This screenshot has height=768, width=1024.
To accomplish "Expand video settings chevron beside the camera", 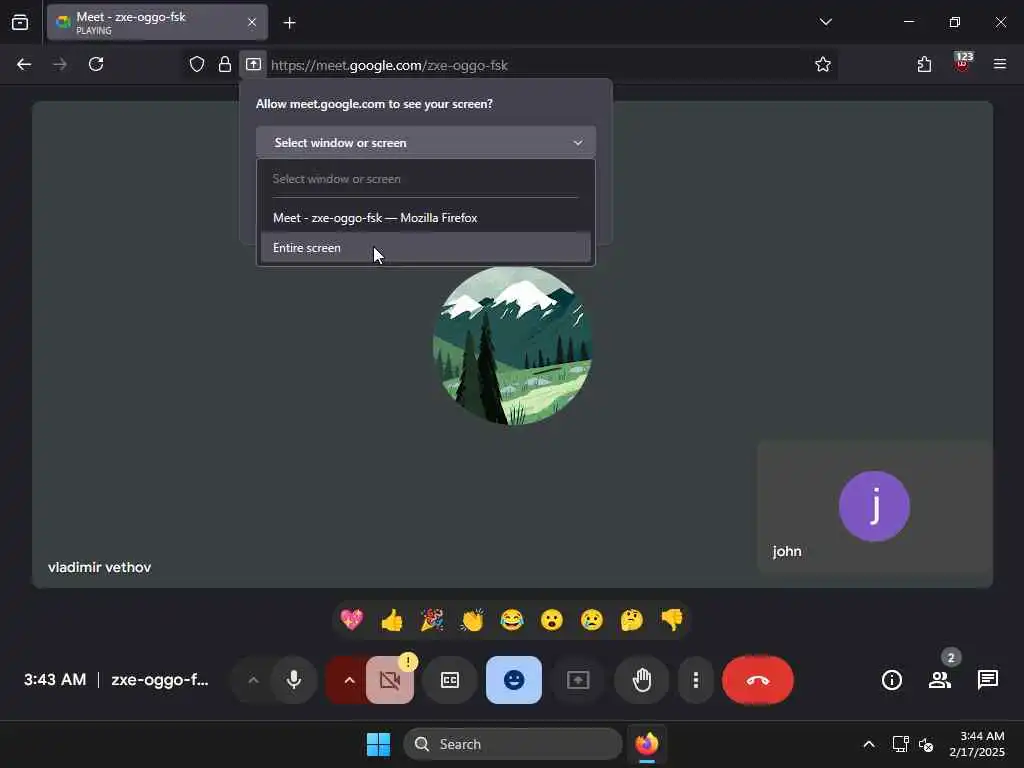I will click(349, 680).
